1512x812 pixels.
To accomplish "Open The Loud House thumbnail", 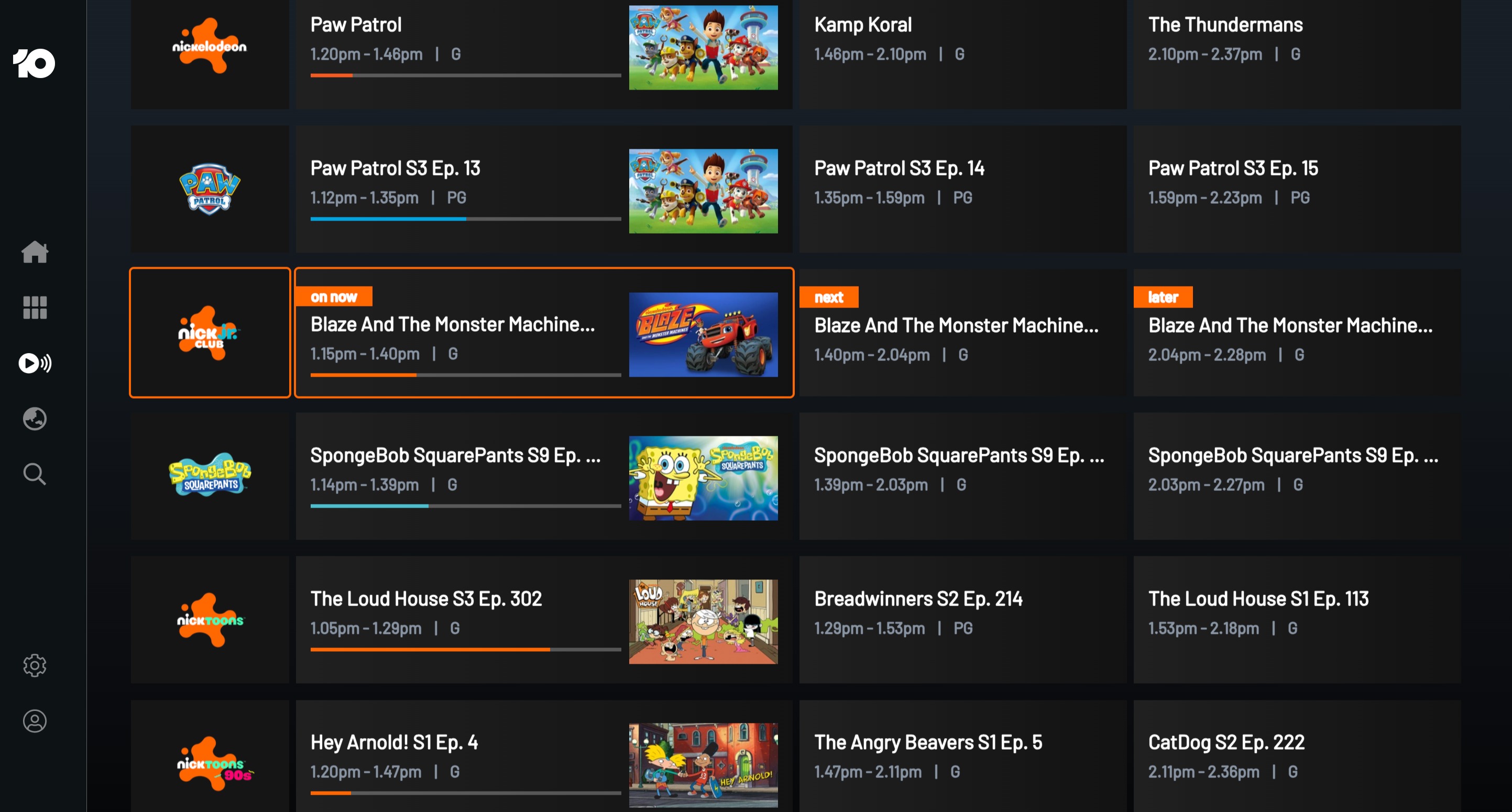I will coord(703,622).
